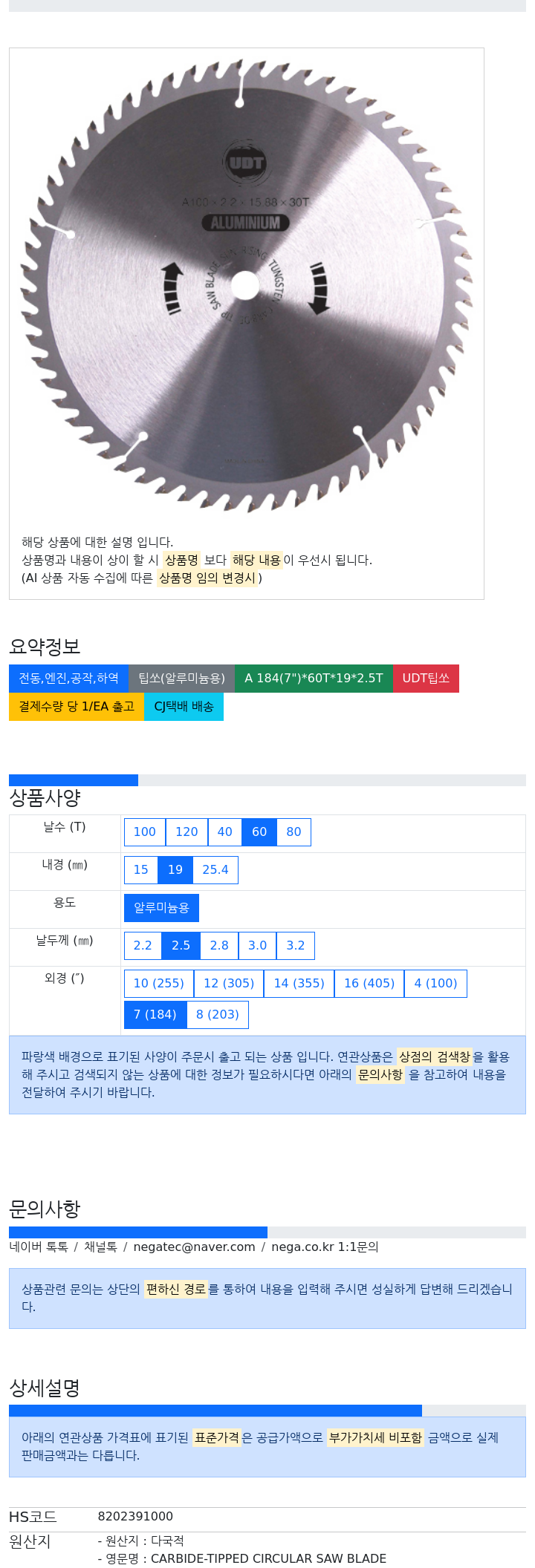Select the 80 teeth option
This screenshot has width=535, height=1568.
(x=294, y=832)
